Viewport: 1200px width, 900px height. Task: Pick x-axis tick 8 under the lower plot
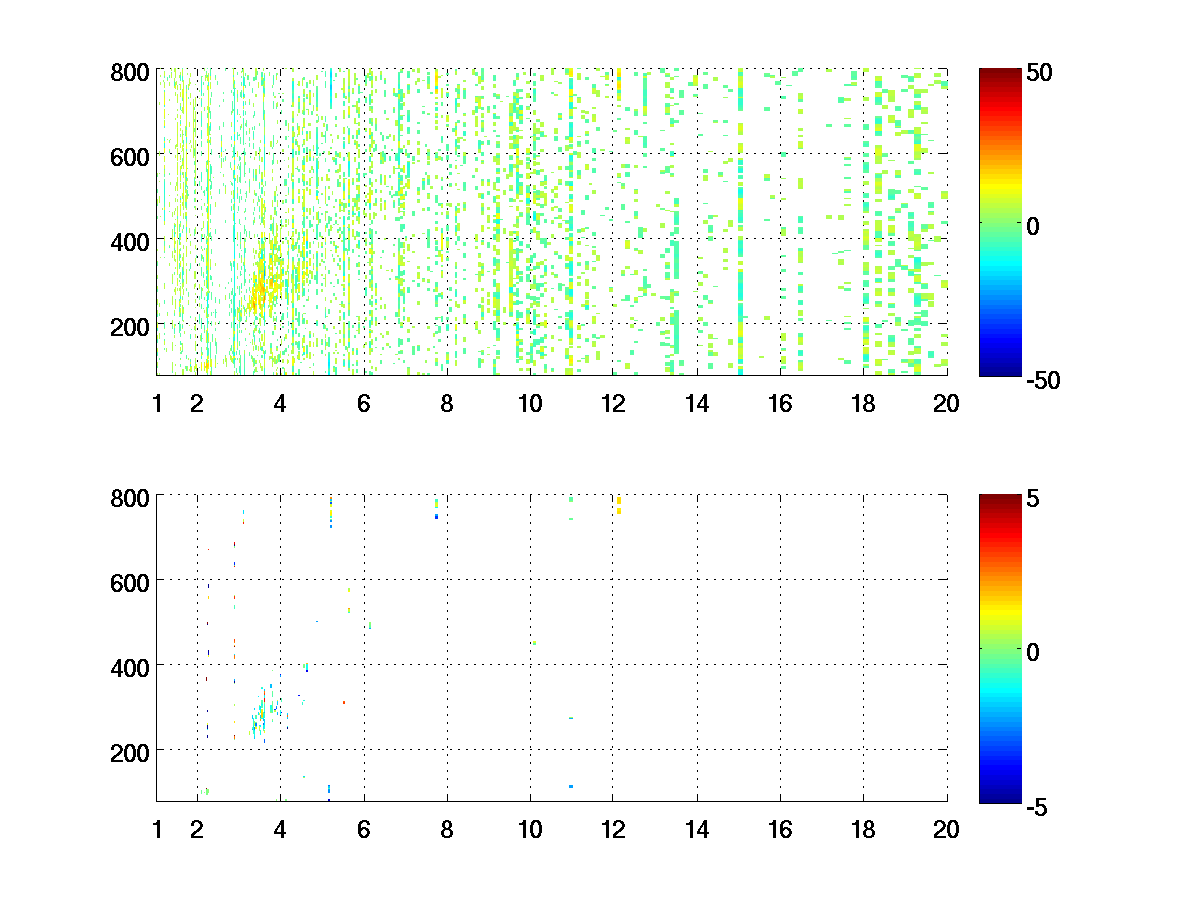[447, 829]
